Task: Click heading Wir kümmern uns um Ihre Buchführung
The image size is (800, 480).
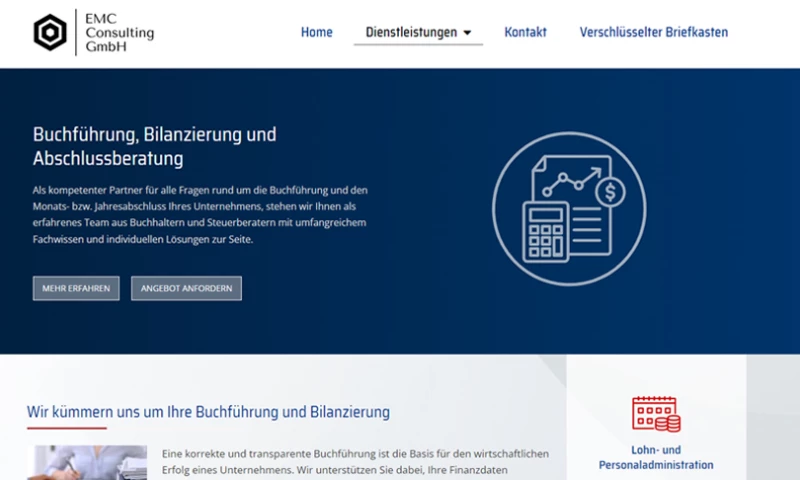Action: point(208,412)
